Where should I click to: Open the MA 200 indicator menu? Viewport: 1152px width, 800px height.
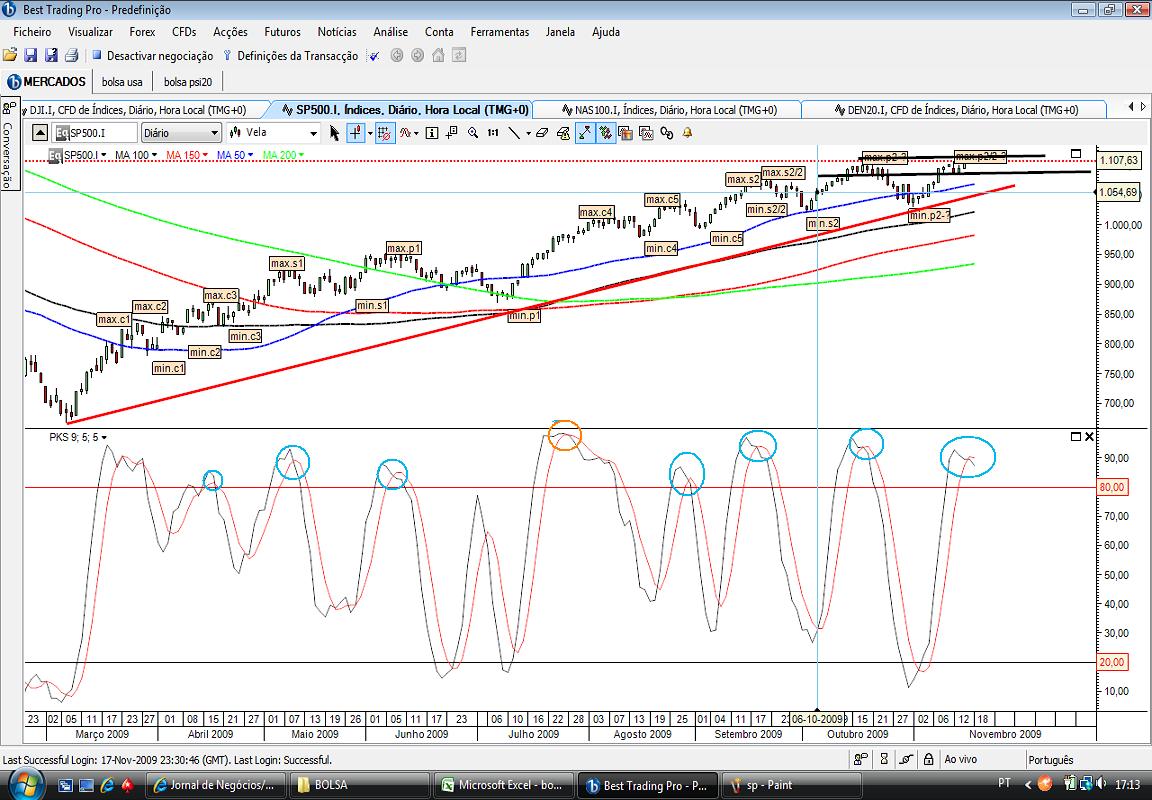(x=283, y=155)
